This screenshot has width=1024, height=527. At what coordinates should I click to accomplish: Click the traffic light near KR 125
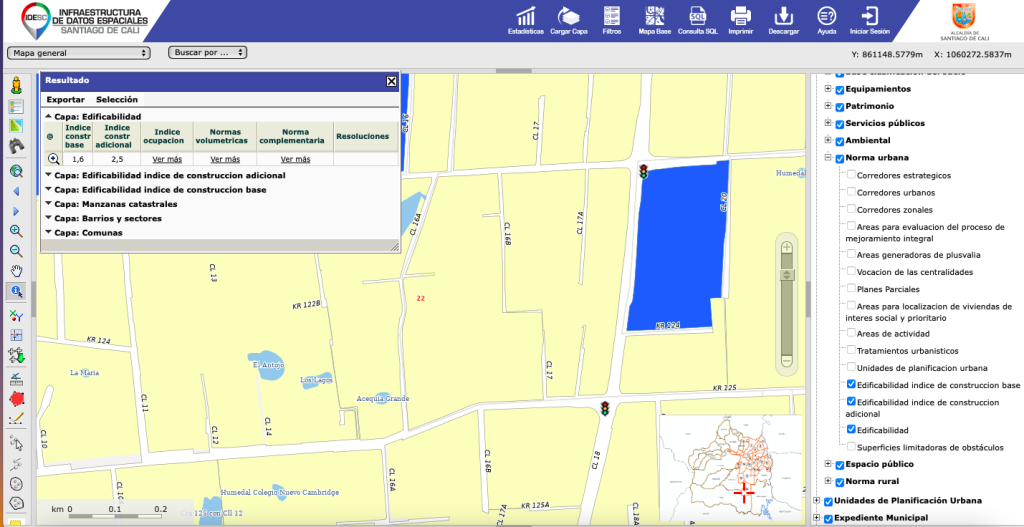click(x=605, y=409)
